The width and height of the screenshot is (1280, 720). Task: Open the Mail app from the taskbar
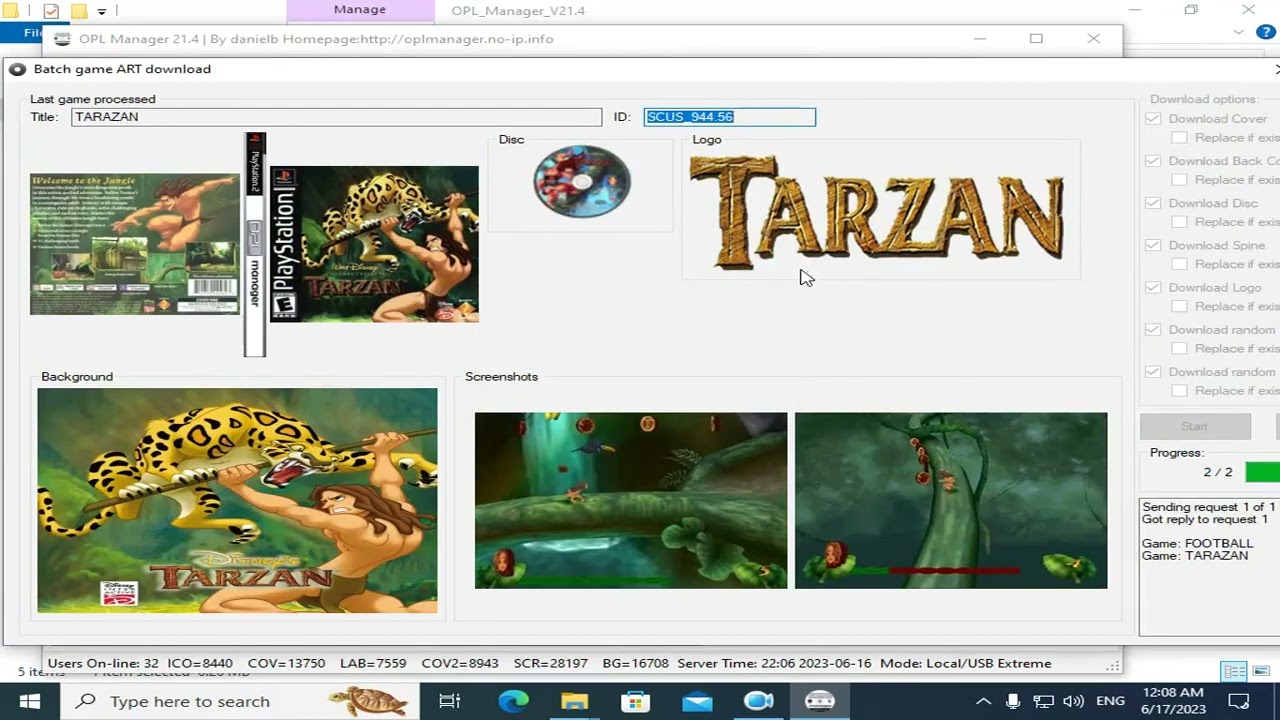click(x=697, y=701)
